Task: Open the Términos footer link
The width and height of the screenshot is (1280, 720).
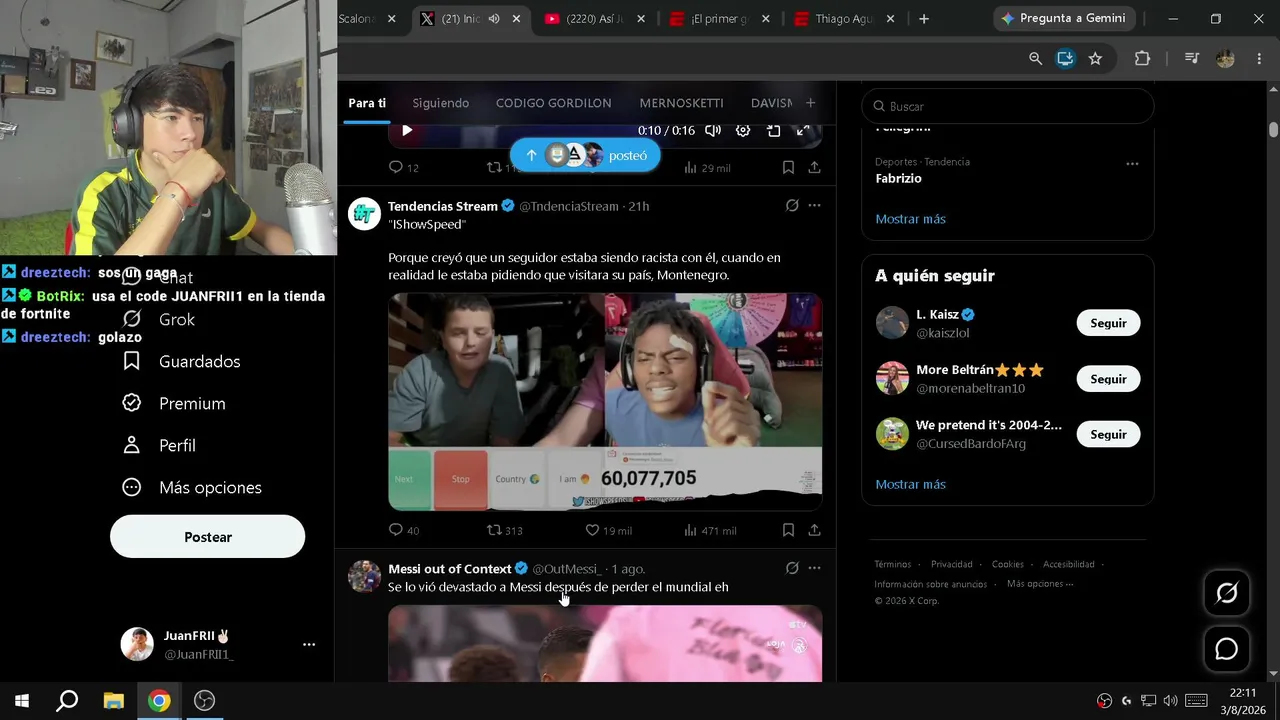Action: coord(893,564)
